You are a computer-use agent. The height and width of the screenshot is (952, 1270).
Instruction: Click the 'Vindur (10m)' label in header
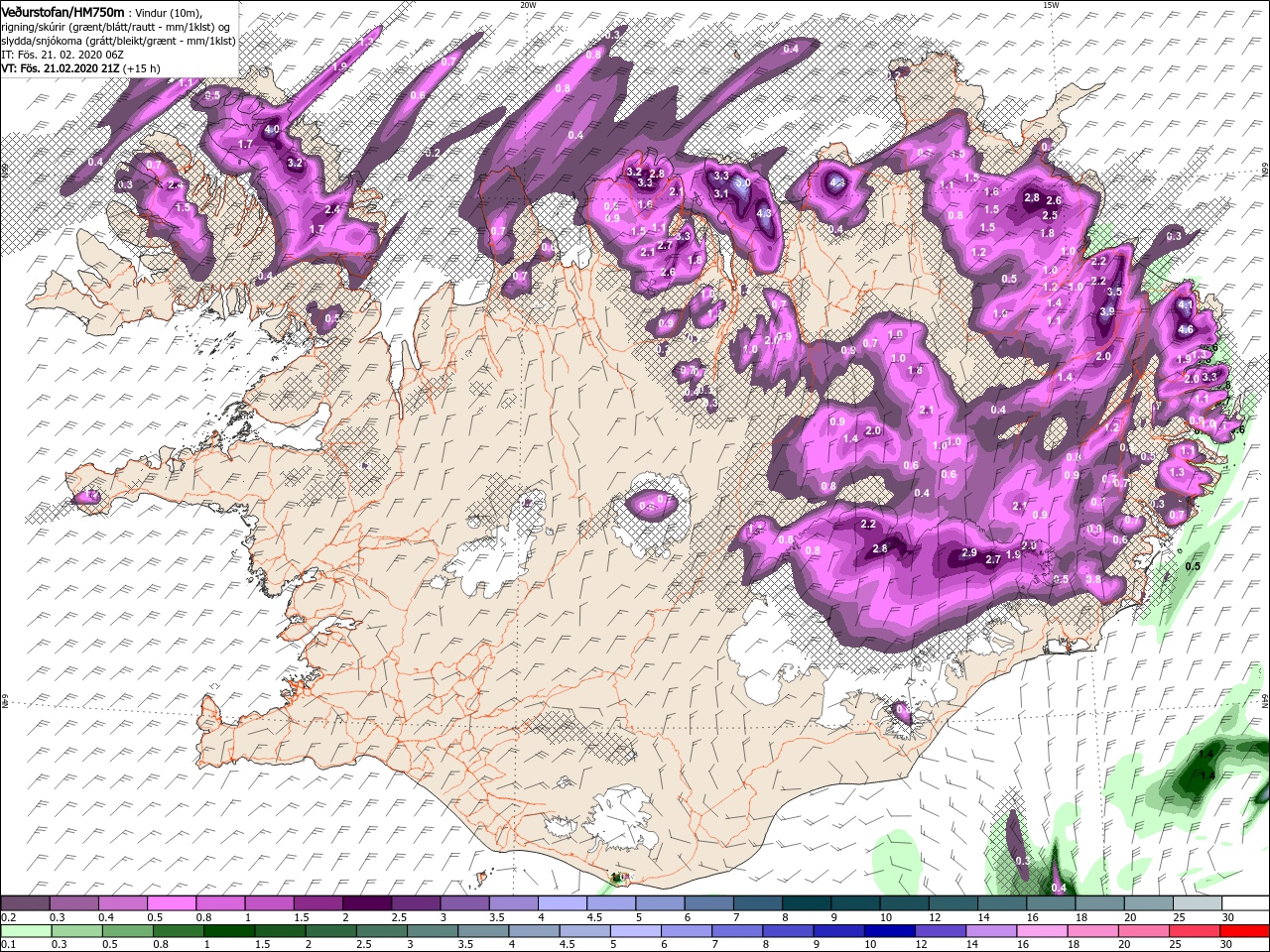tap(168, 12)
